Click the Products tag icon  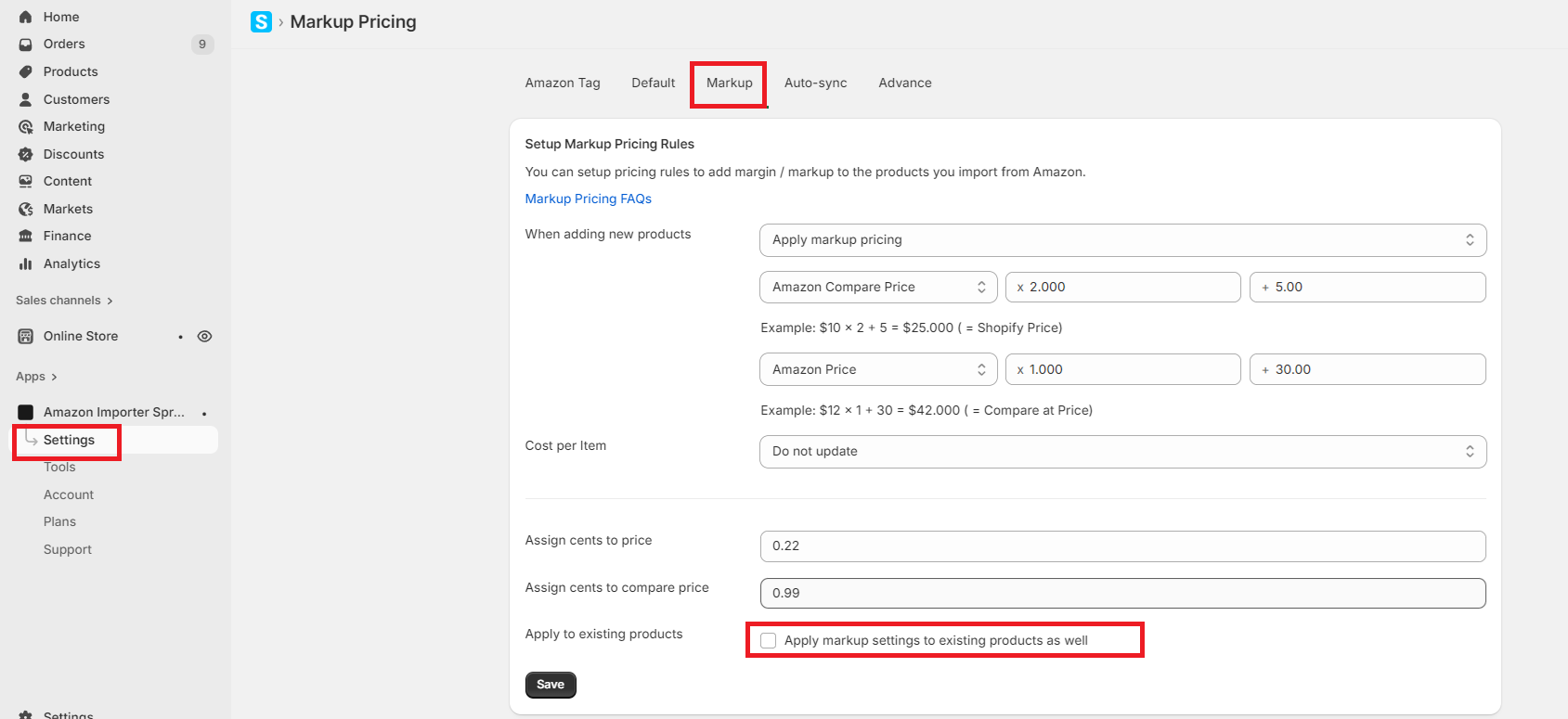[26, 71]
